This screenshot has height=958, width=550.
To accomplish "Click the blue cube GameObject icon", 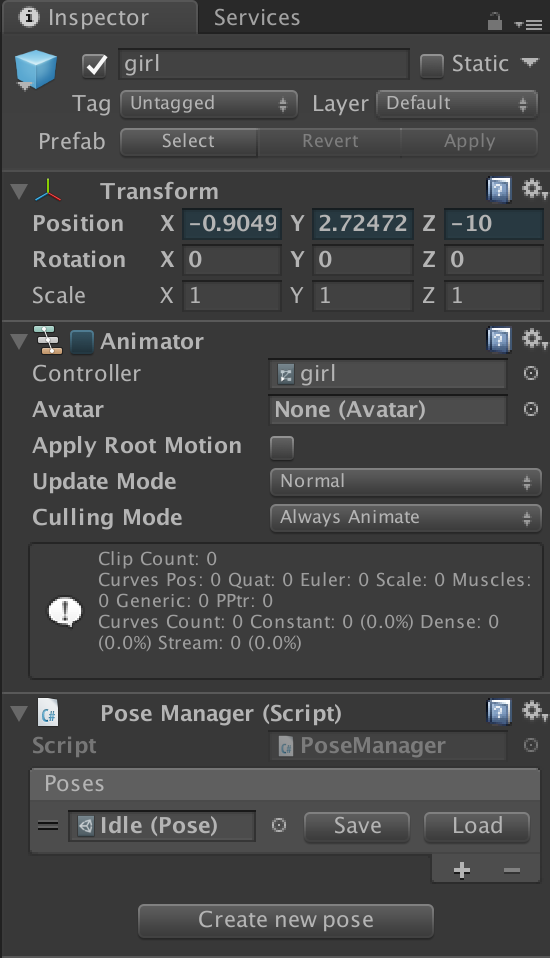I will click(x=36, y=69).
